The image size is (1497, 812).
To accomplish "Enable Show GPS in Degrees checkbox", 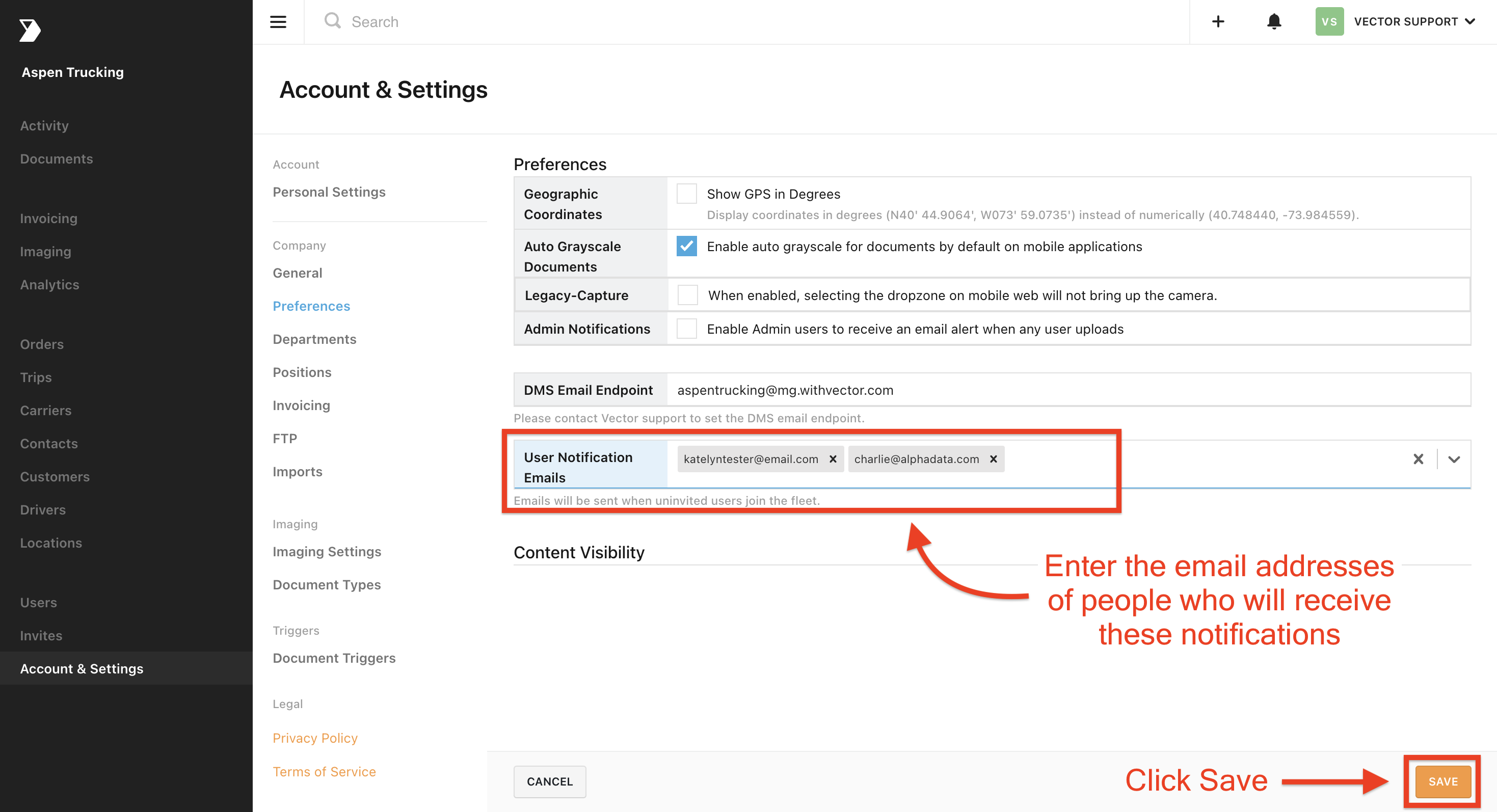I will (686, 194).
